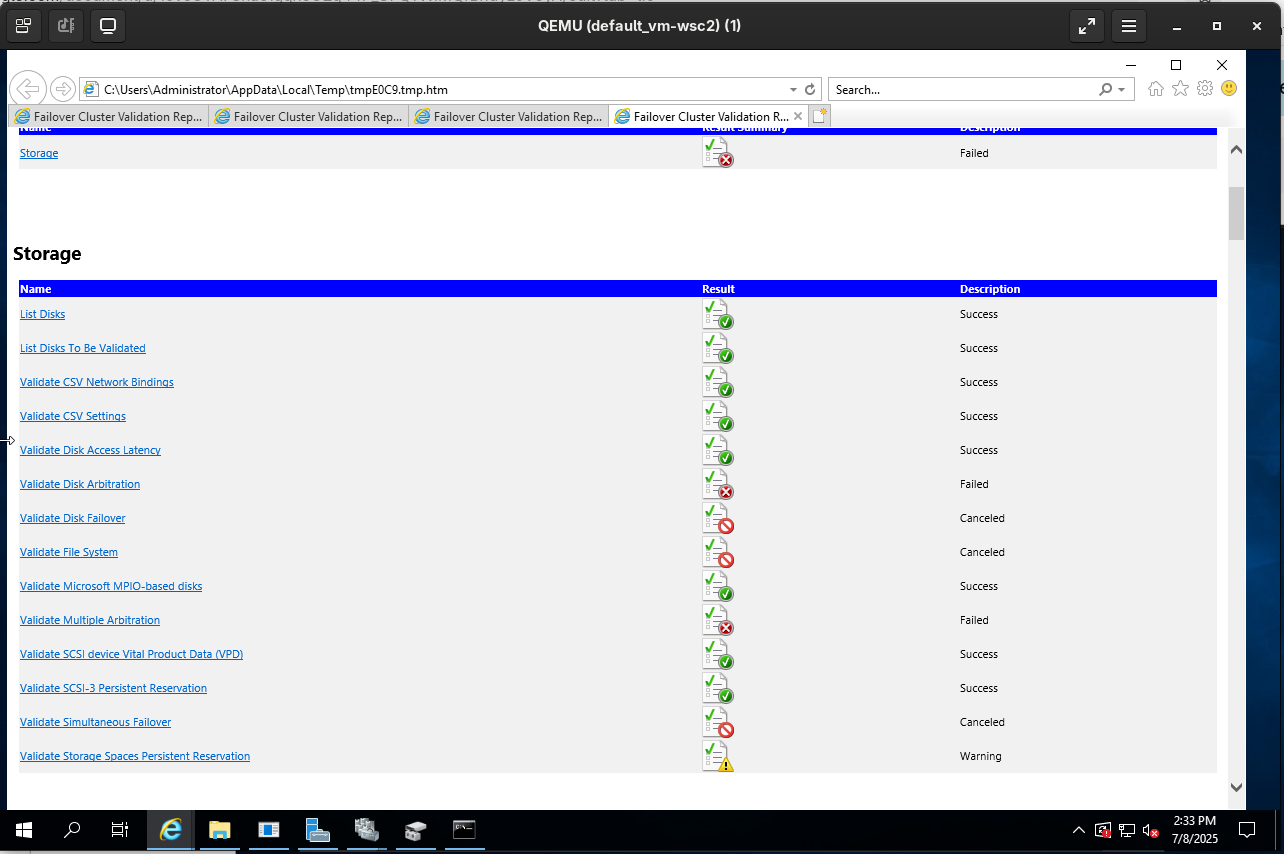
Task: Click the Canceled text in Validate Simultaneous Failover row
Action: tap(982, 722)
